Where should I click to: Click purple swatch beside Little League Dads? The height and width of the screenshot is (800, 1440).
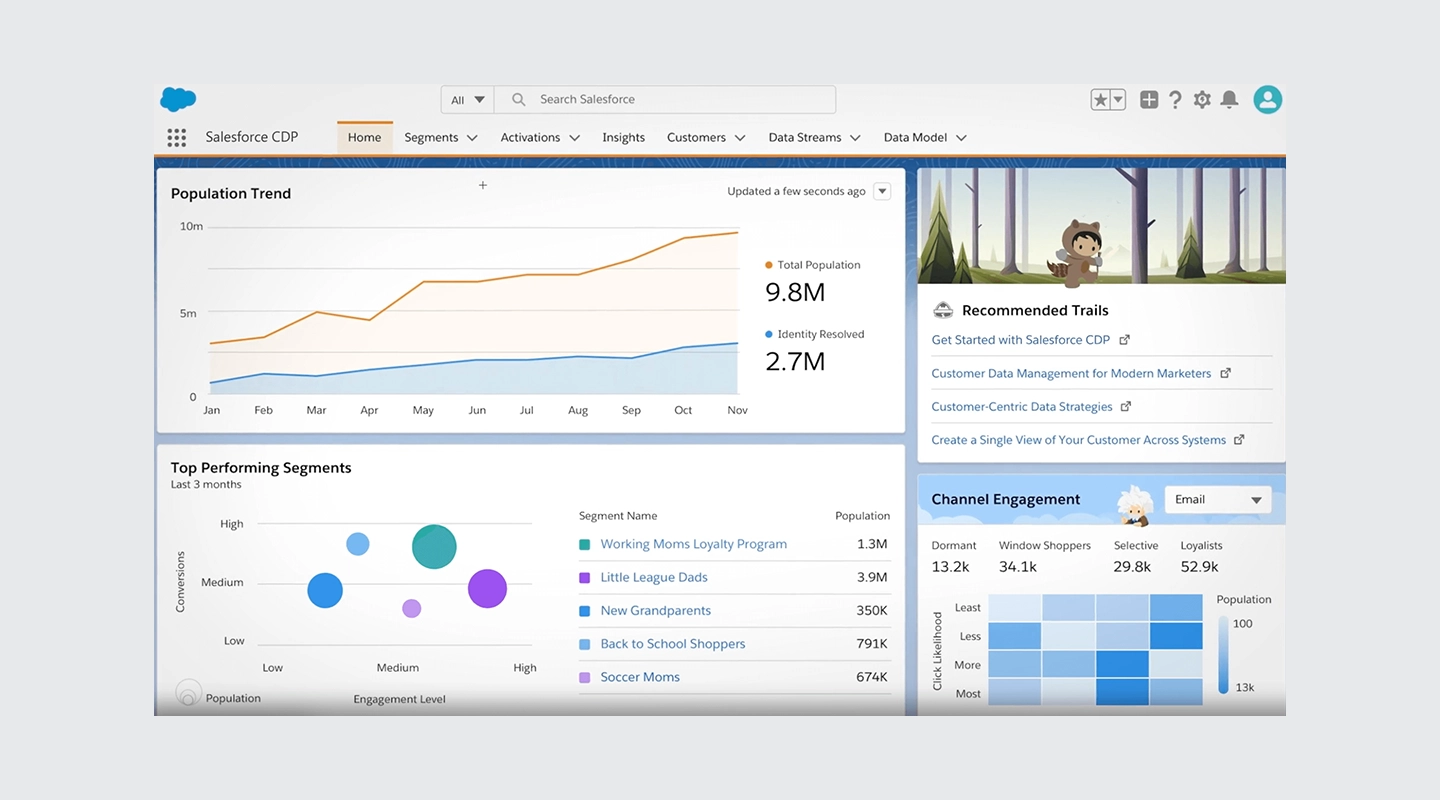click(585, 578)
